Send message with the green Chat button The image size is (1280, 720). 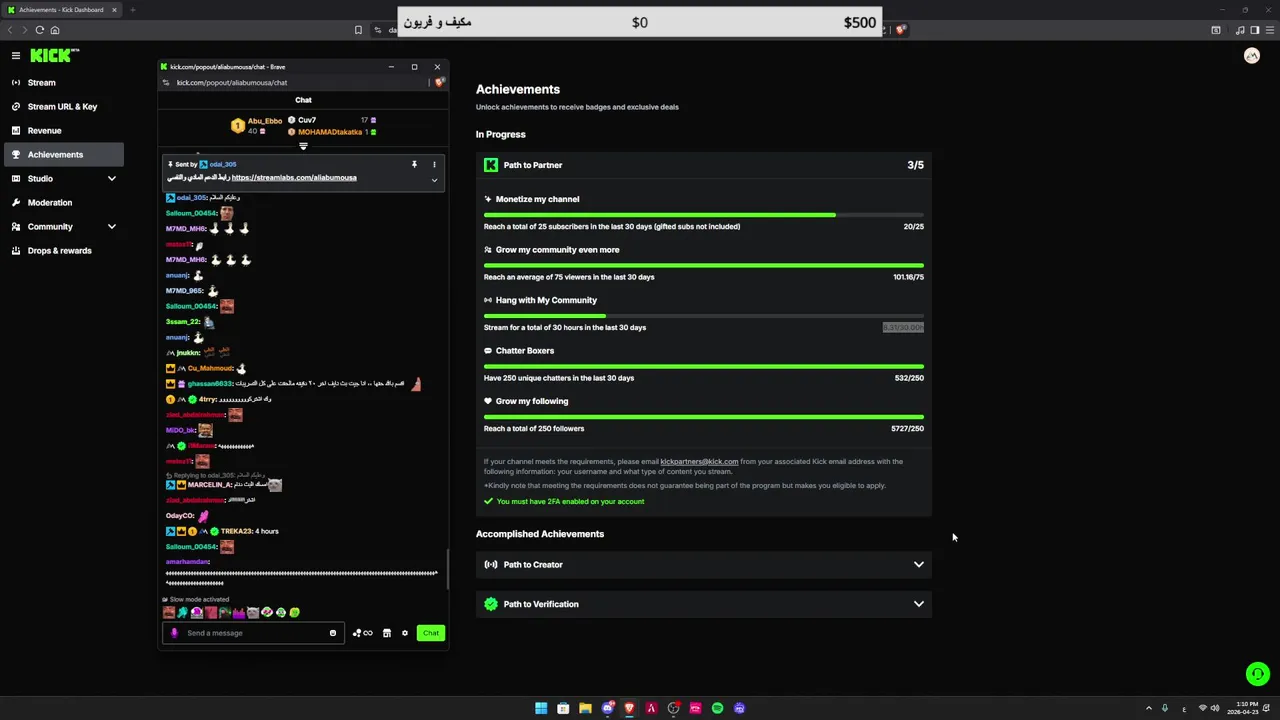click(430, 633)
